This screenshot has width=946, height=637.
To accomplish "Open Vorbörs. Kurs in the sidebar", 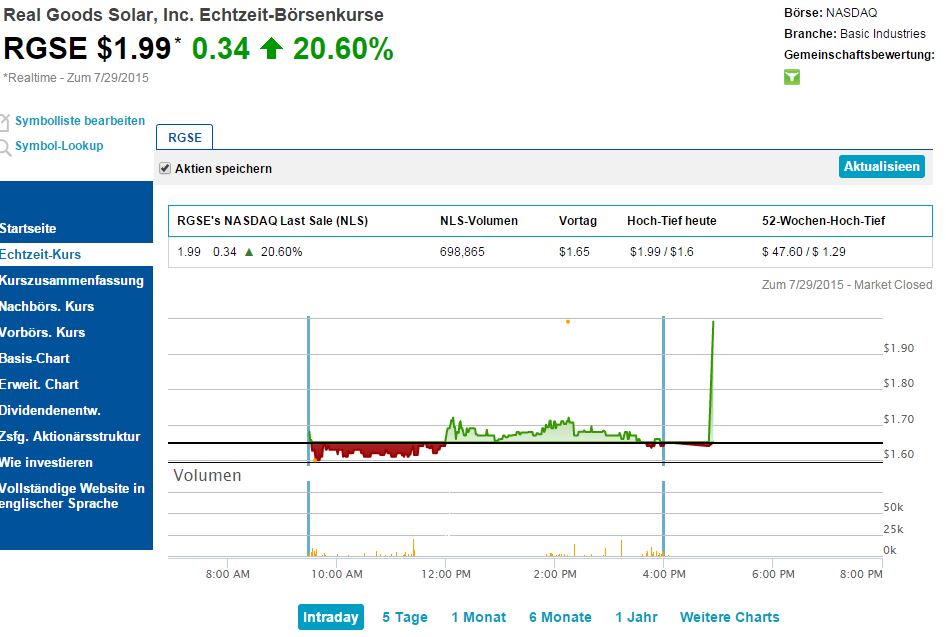I will 43,332.
